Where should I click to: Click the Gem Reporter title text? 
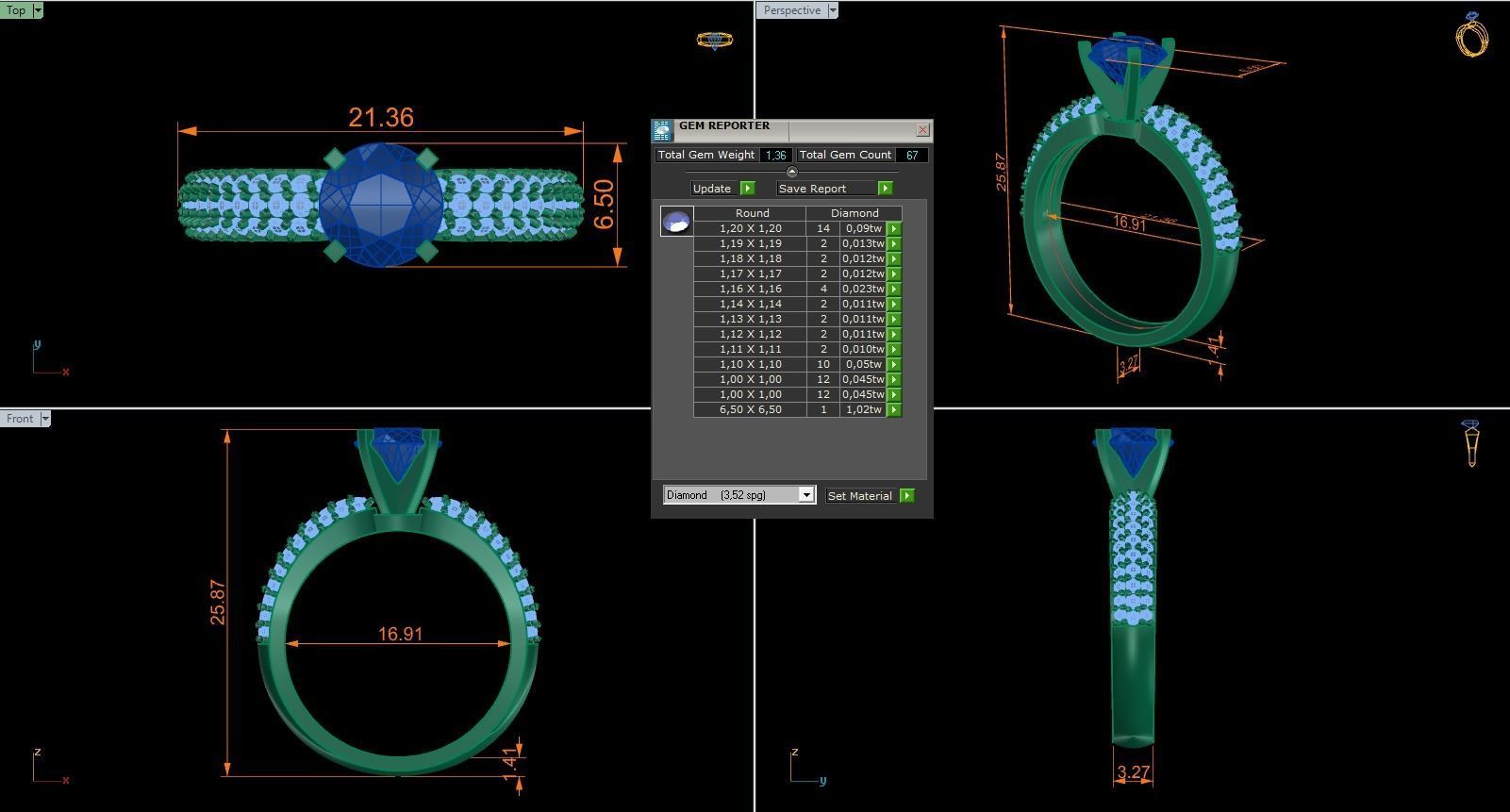coord(724,125)
